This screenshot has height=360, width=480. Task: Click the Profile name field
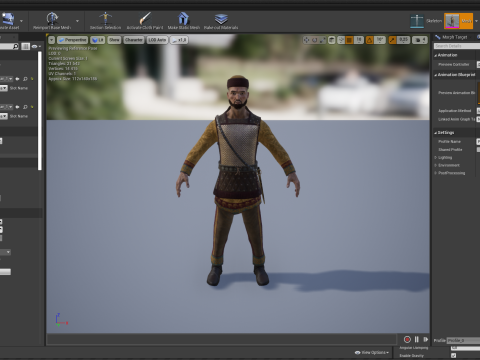(x=463, y=340)
